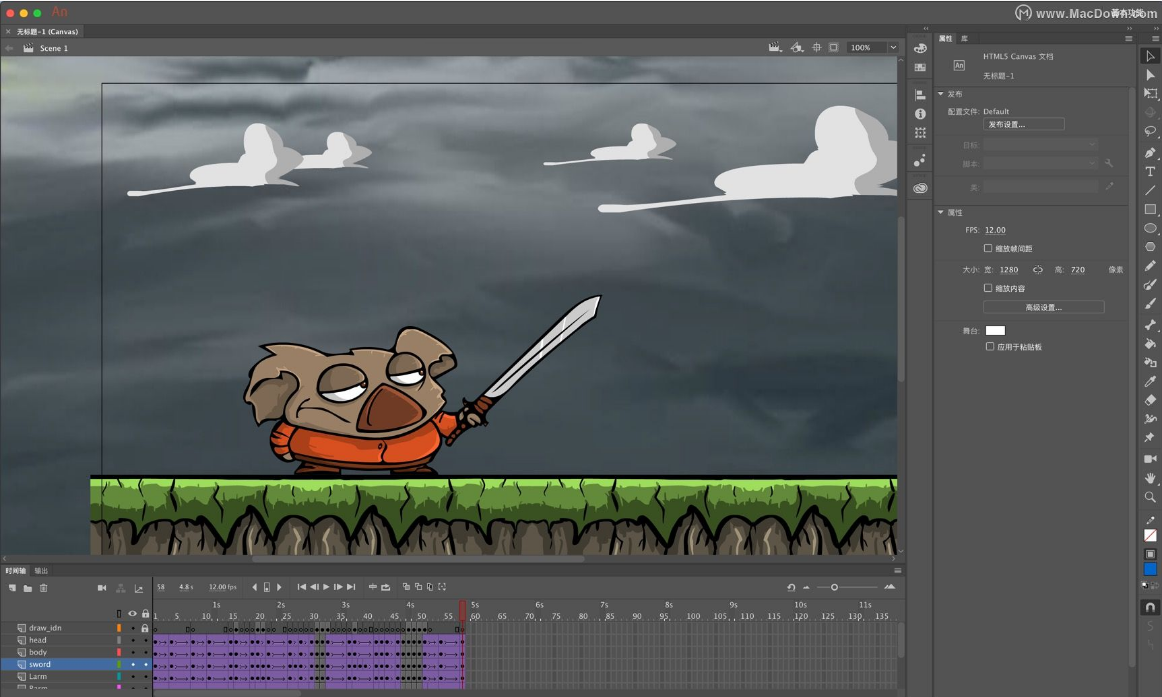The image size is (1162, 697).
Task: Select the sword layer in the timeline
Action: (40, 664)
